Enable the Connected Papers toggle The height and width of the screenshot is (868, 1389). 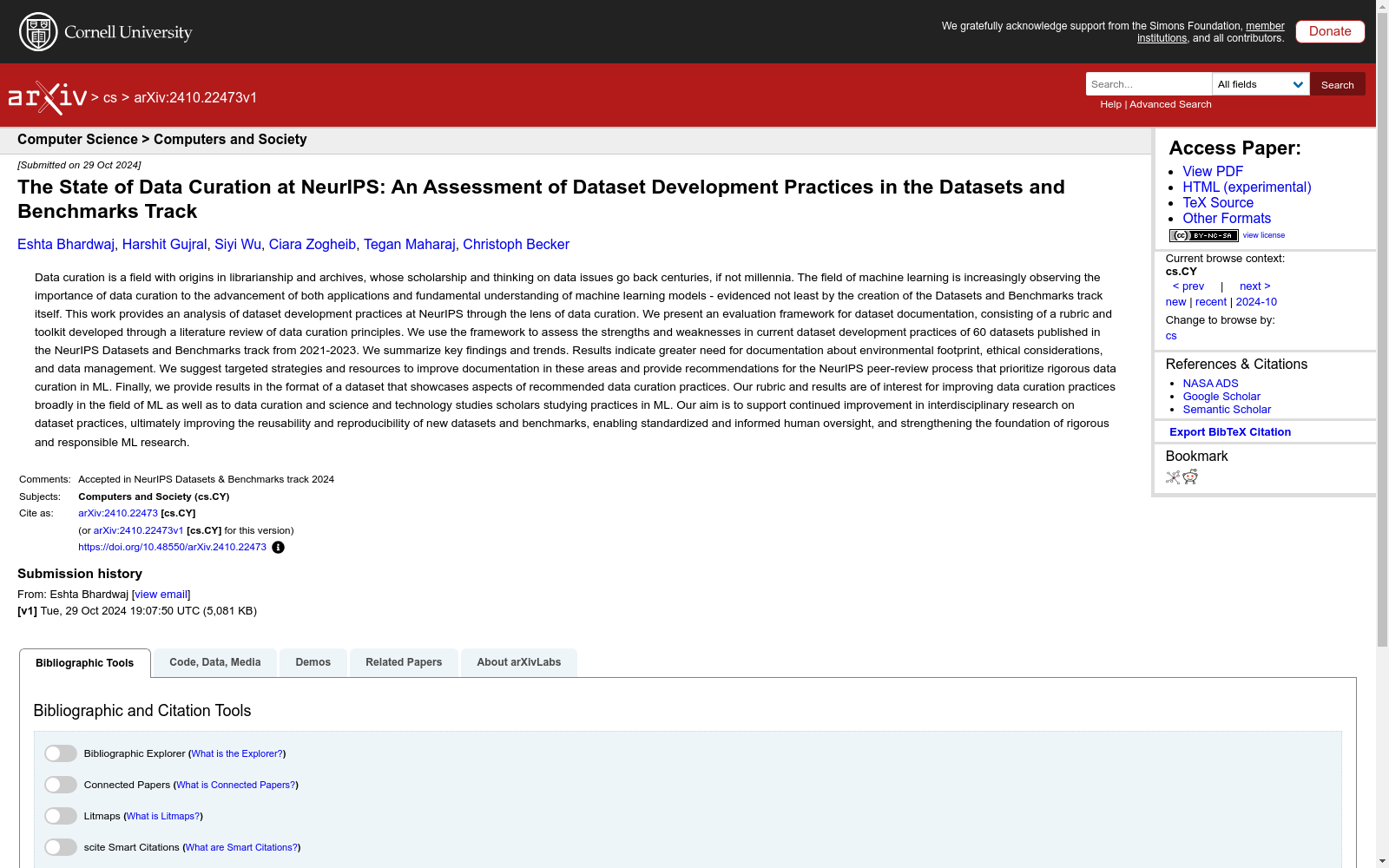click(61, 785)
